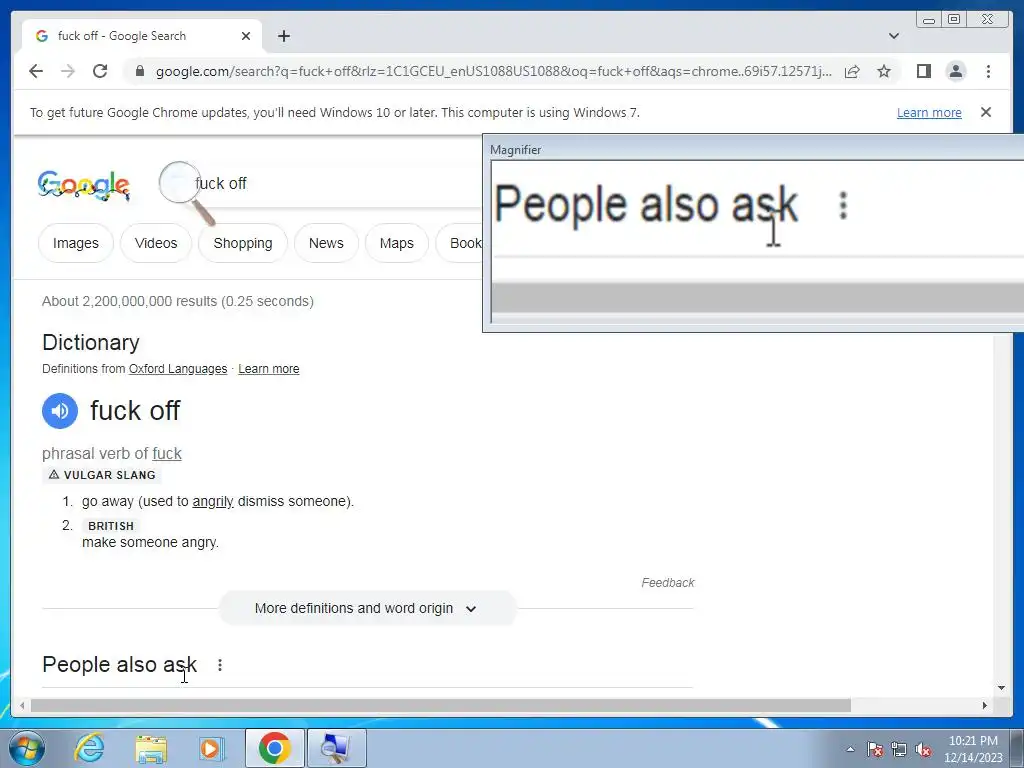The height and width of the screenshot is (768, 1024).
Task: Open the Chrome profile avatar
Action: point(955,71)
